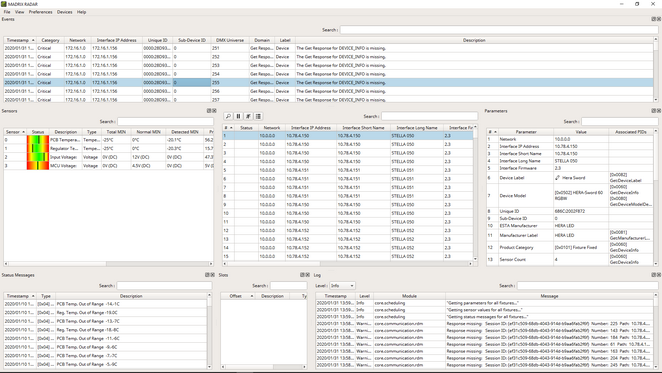Viewport: 662px width, 373px height.
Task: Select the Unique ID parameter row
Action: tap(570, 211)
